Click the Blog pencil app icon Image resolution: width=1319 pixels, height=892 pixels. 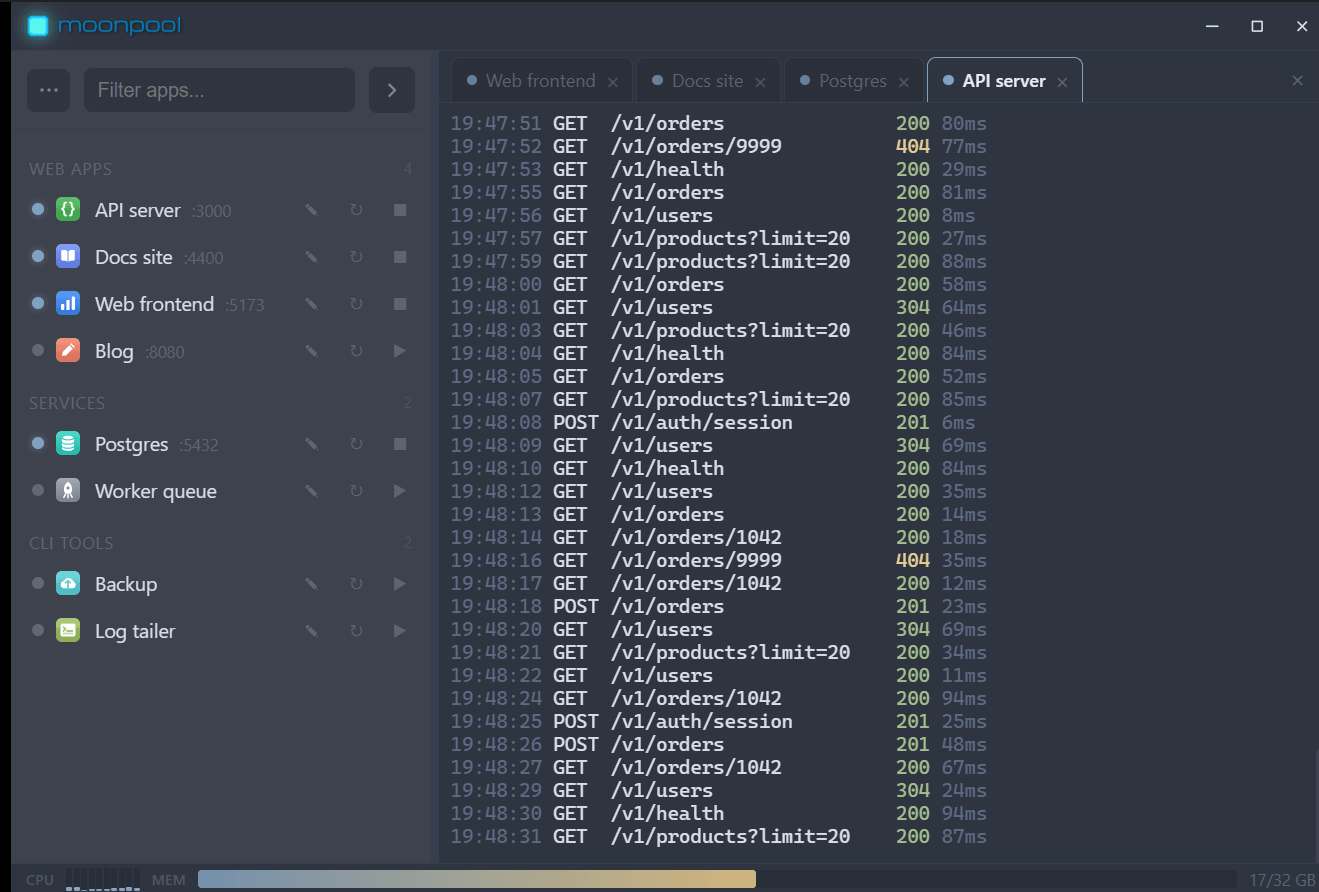tap(68, 351)
